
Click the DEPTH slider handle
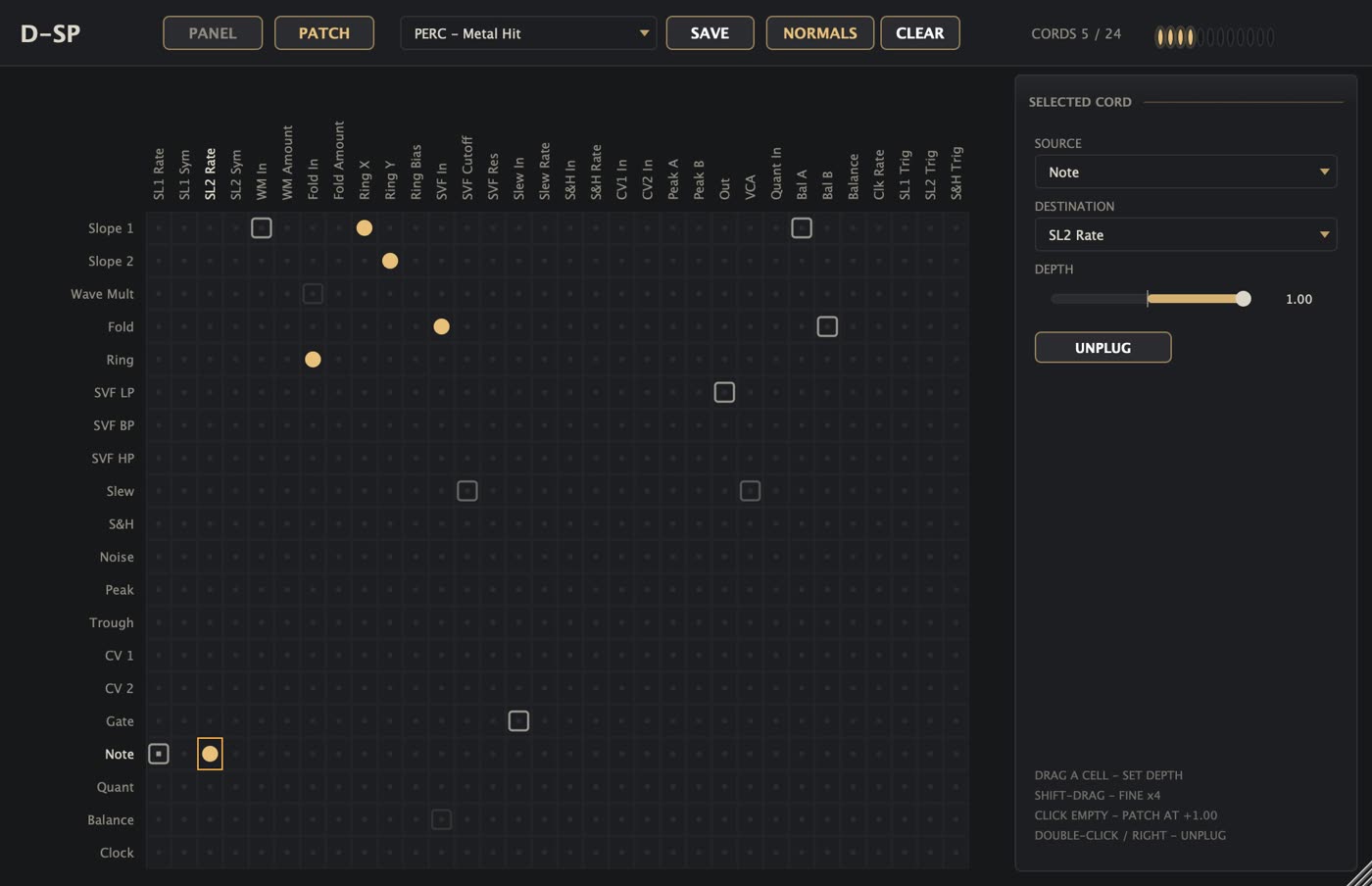coord(1244,299)
